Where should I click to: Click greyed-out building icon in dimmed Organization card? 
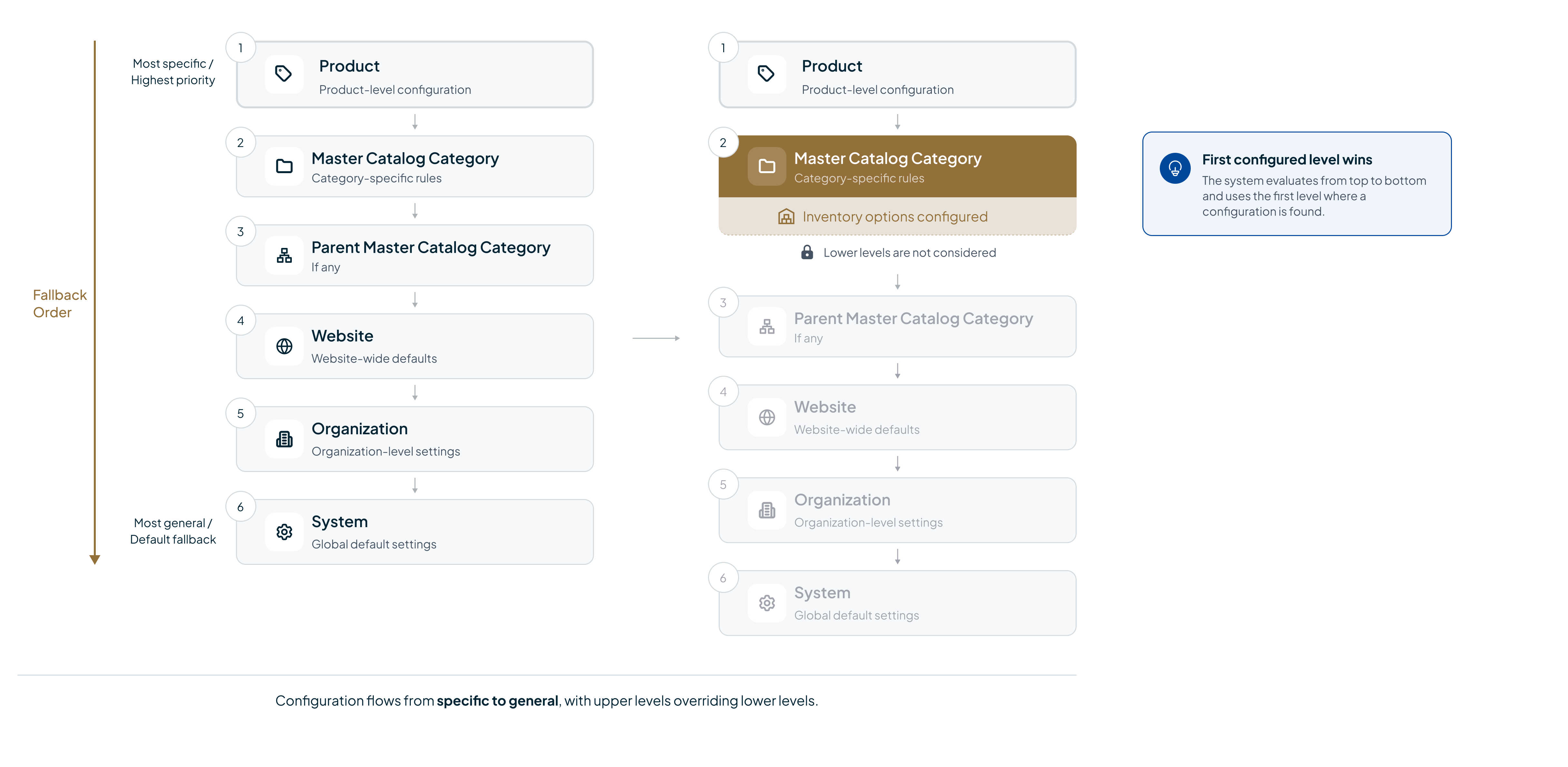(x=766, y=510)
